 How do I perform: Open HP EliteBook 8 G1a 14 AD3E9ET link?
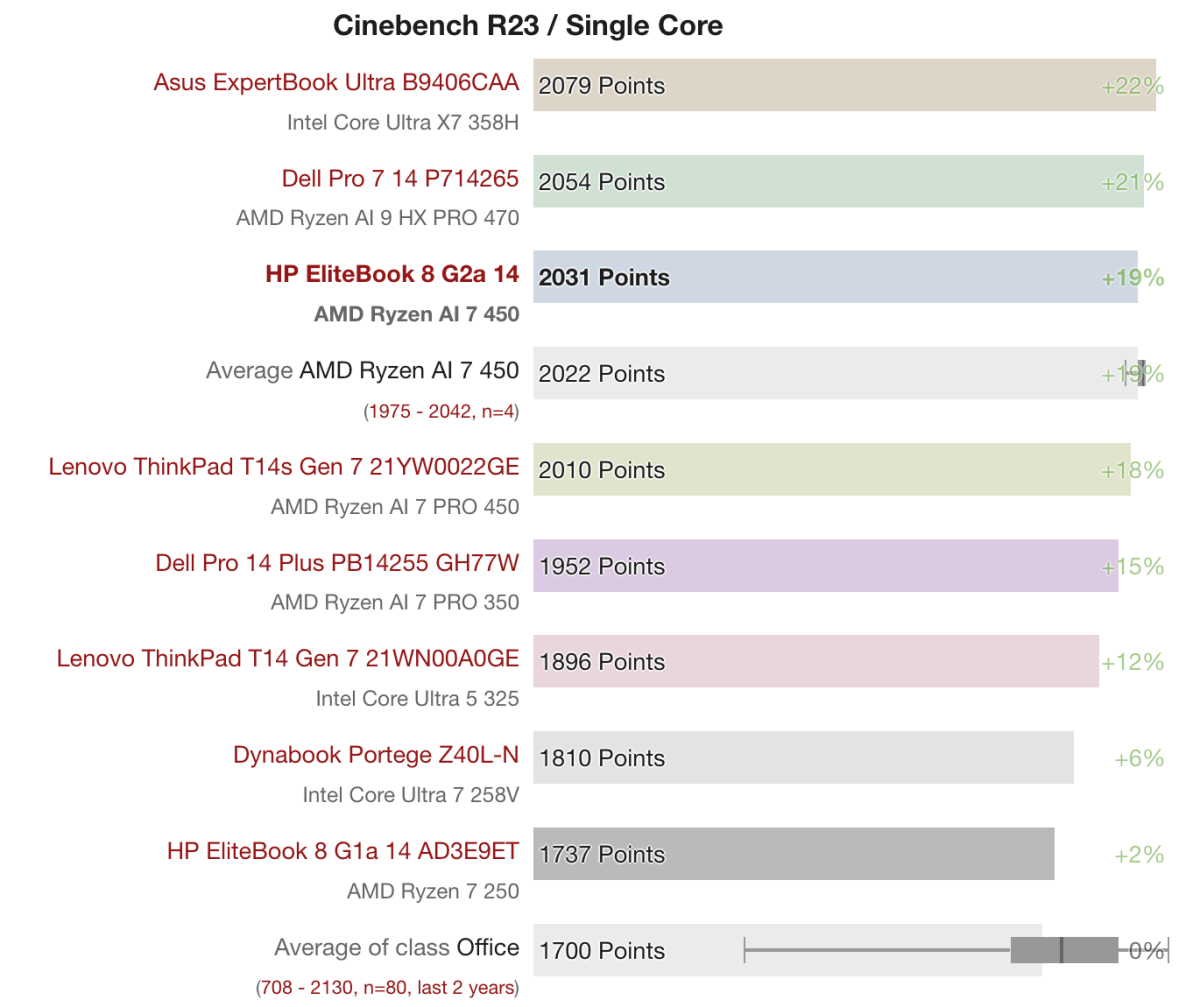343,852
